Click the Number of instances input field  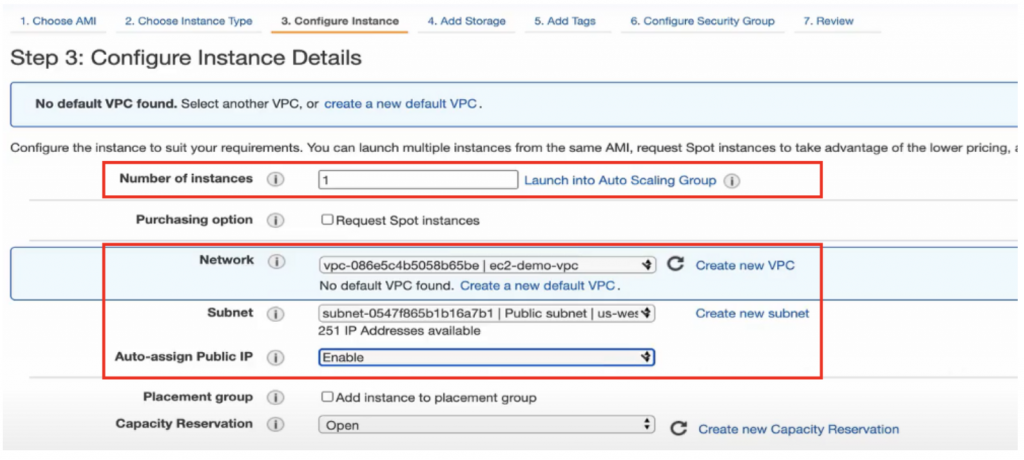pyautogui.click(x=418, y=181)
